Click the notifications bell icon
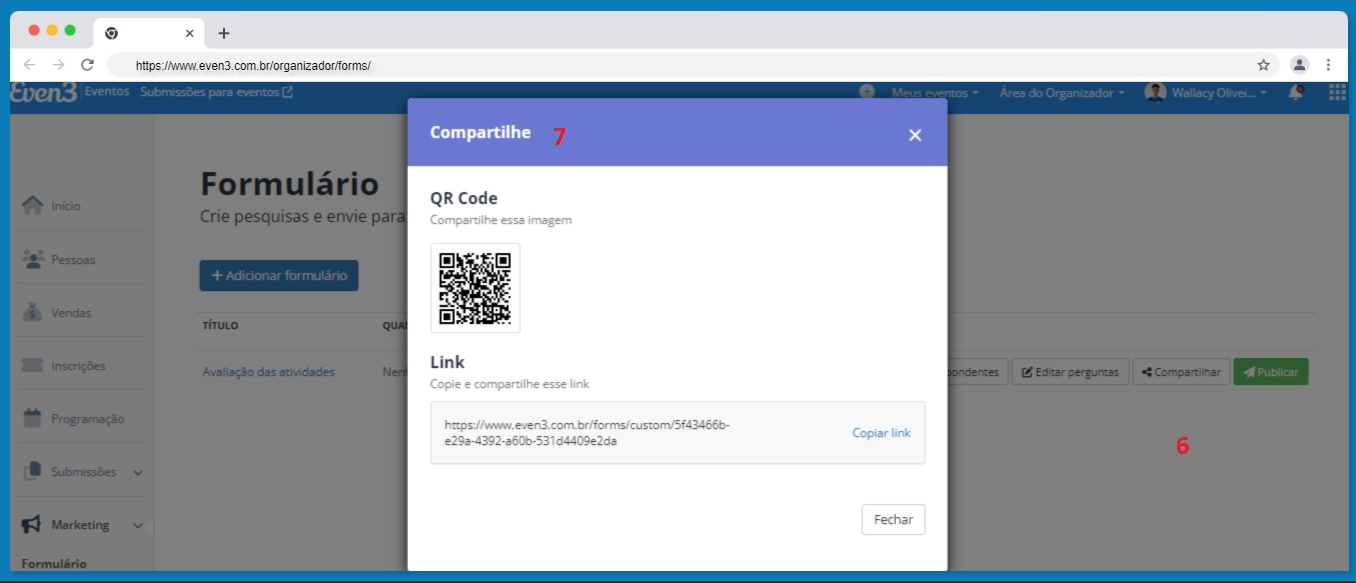The height and width of the screenshot is (583, 1356). [1296, 92]
